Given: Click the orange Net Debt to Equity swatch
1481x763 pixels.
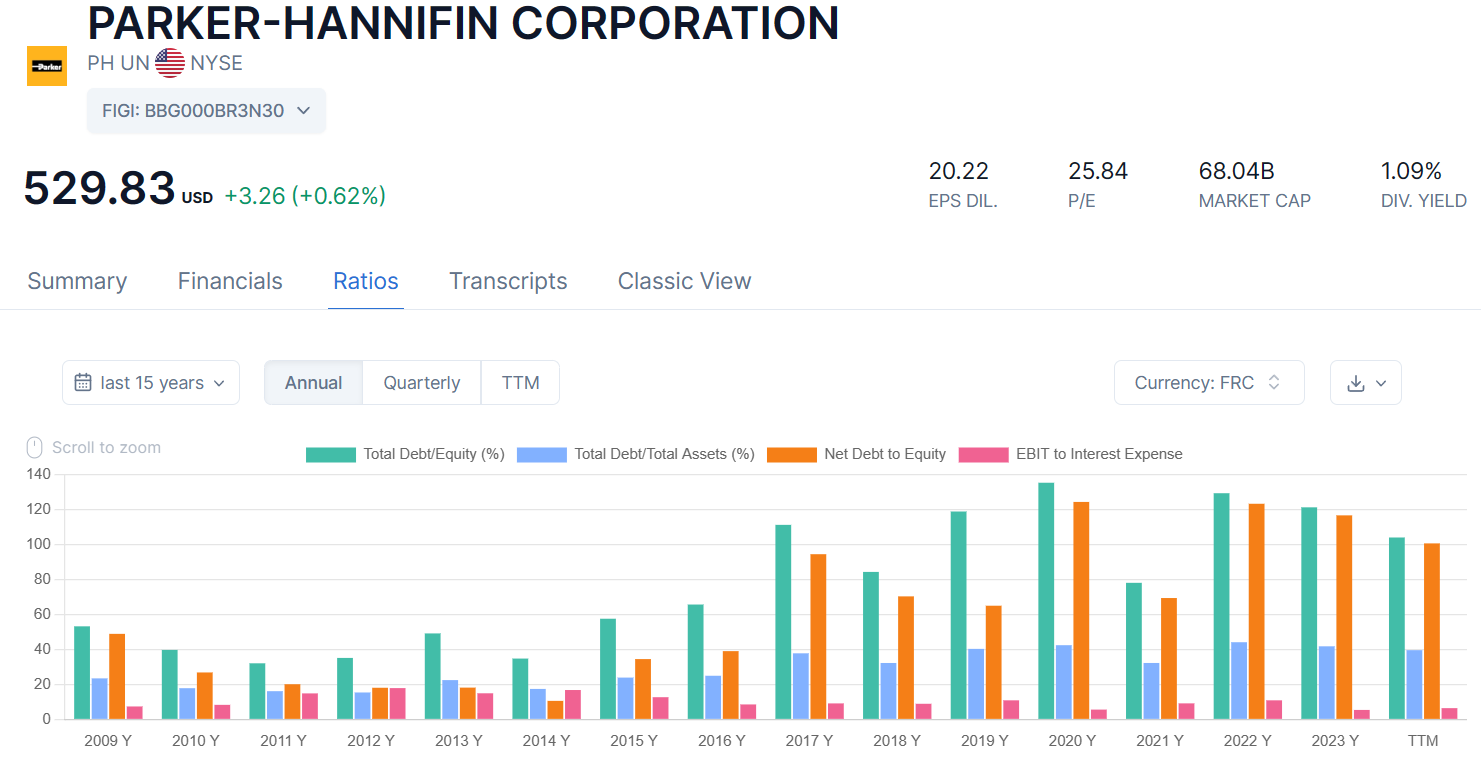Looking at the screenshot, I should 792,454.
